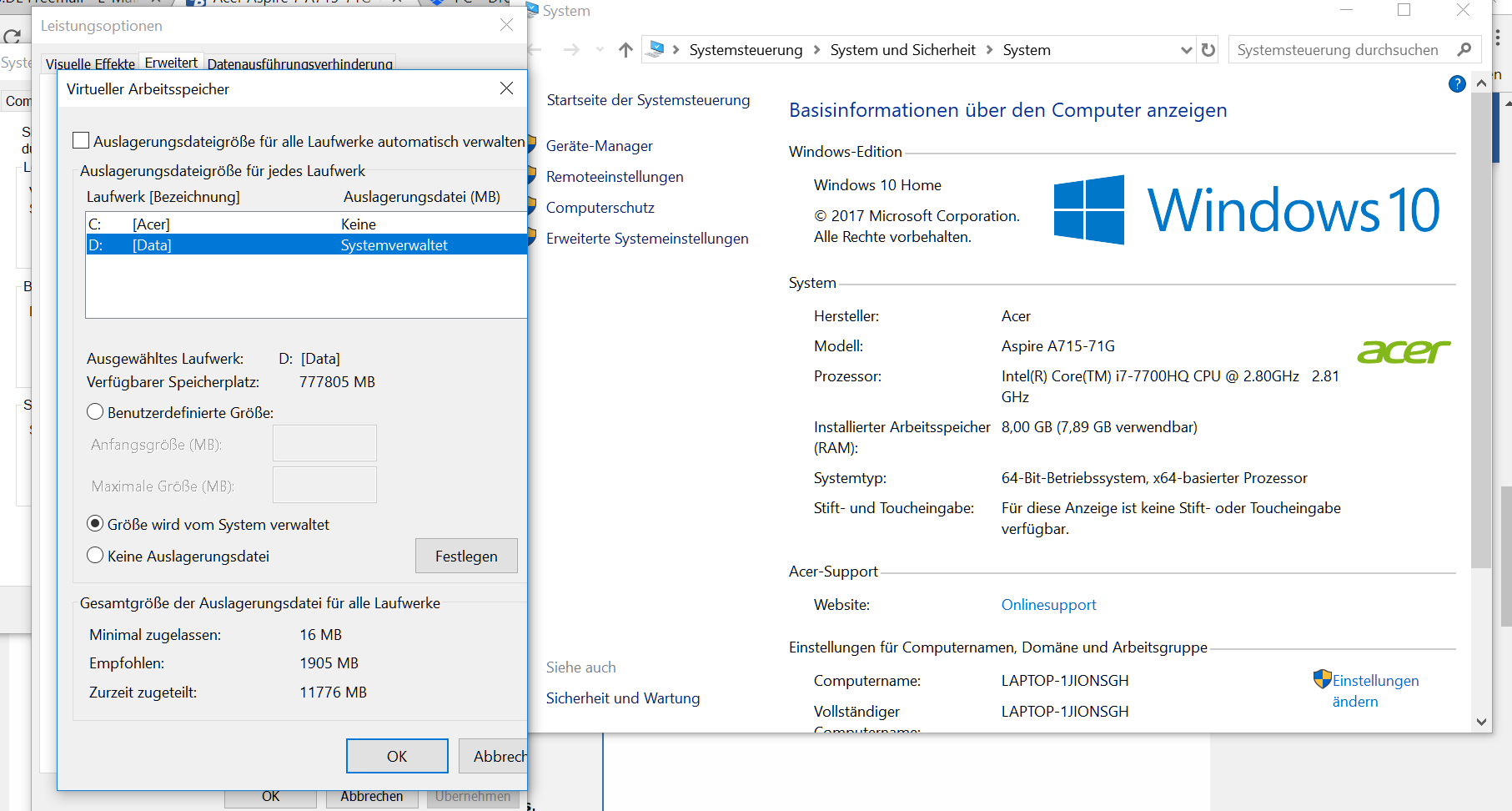Open Erweiterte Systemeinstellungen link
Screen dimensions: 1512x811
click(647, 239)
